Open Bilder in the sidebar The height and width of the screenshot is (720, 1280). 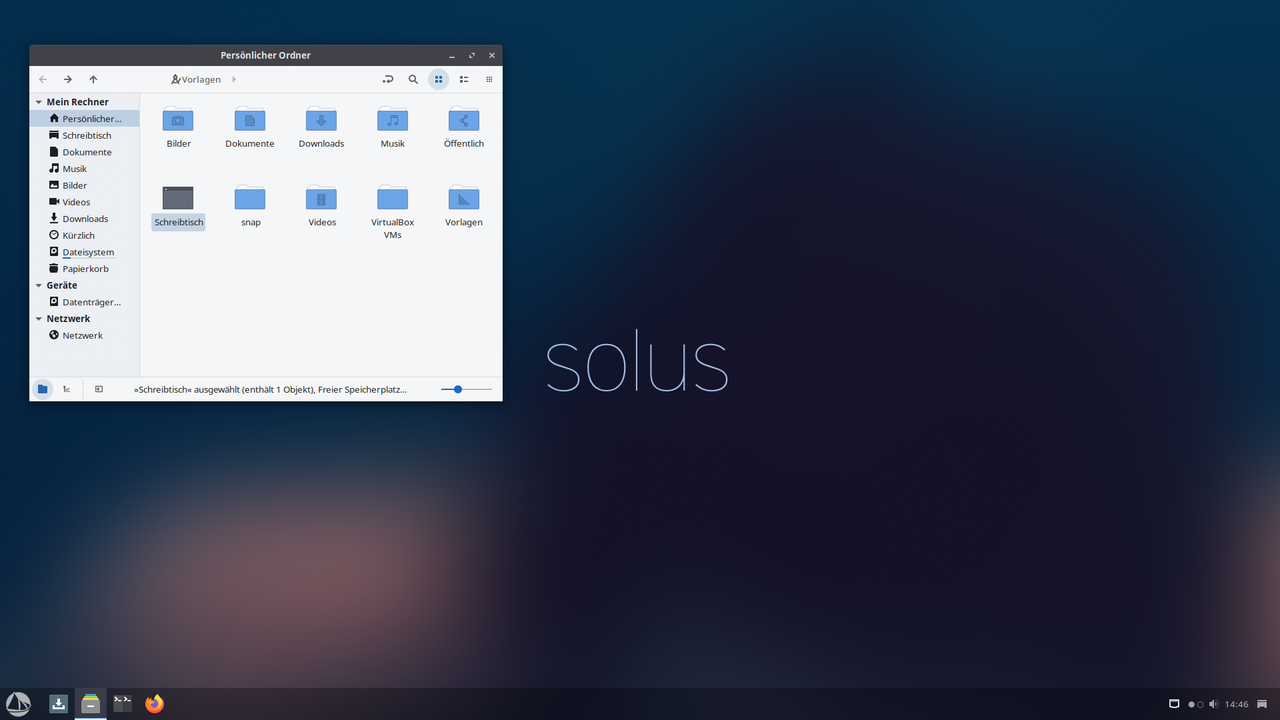(85, 185)
